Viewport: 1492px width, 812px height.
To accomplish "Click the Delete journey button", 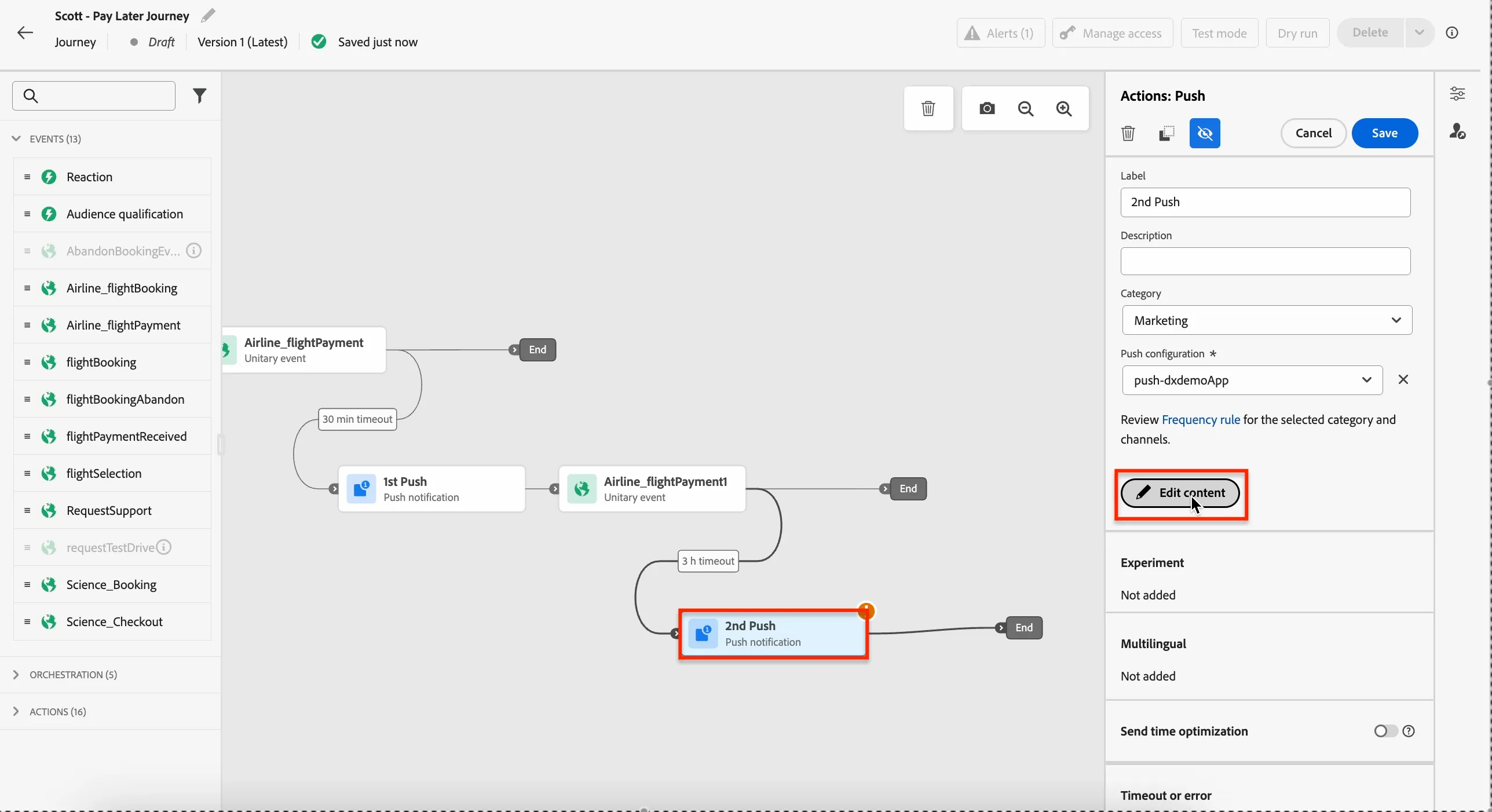I will click(1370, 32).
